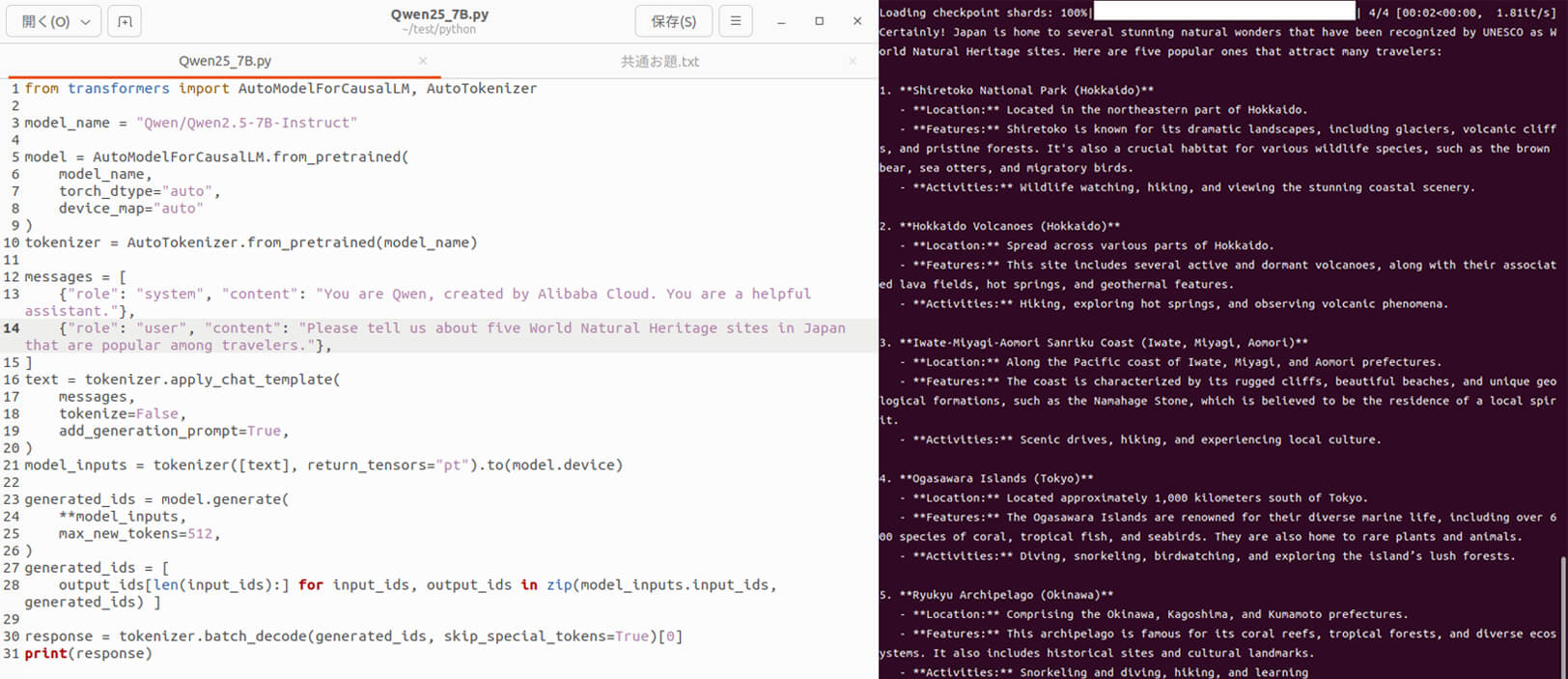Click the Ryukyu Archipelago heading in terminal

[x=996, y=595]
